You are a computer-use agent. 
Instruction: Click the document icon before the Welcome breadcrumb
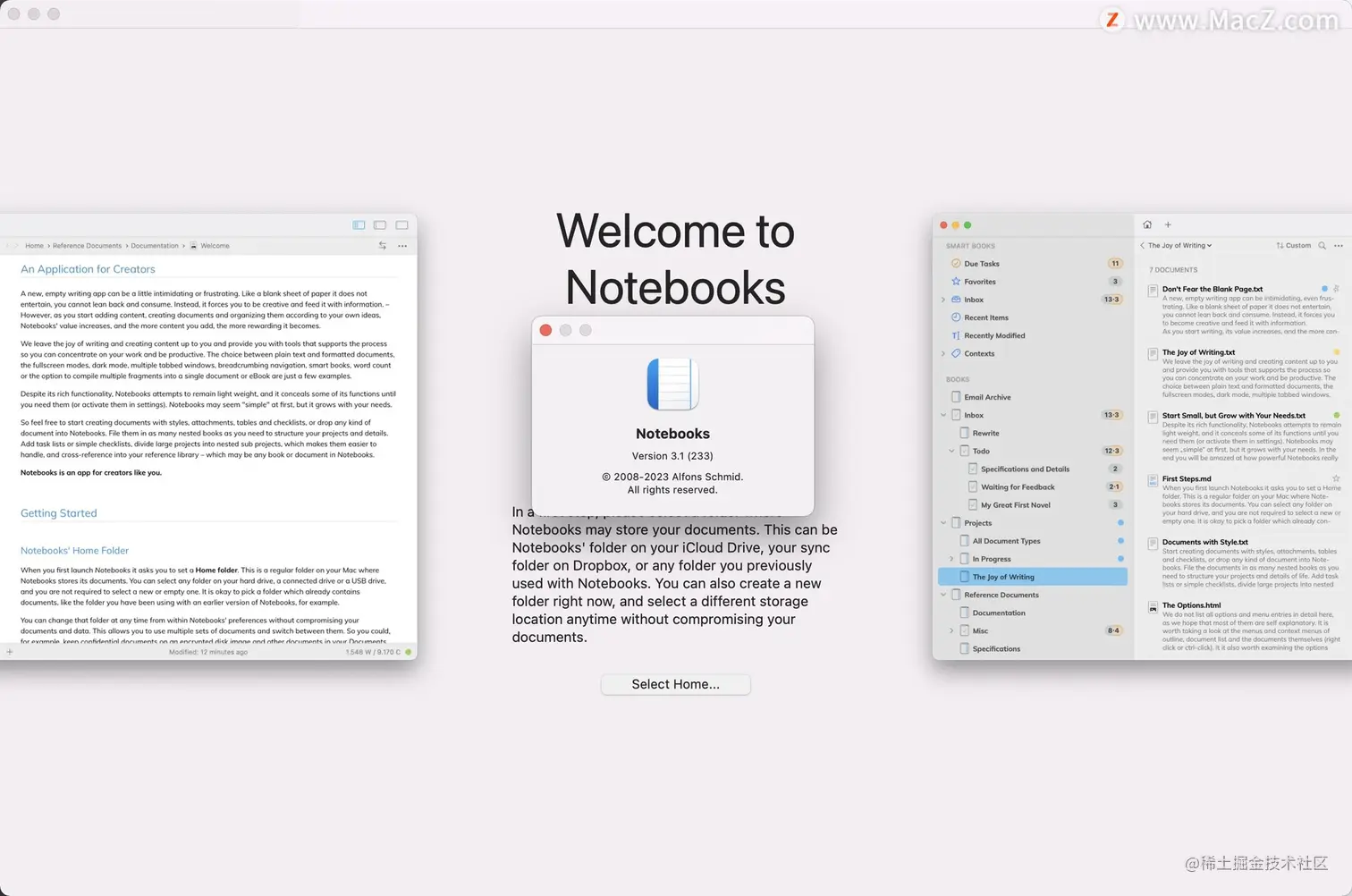(193, 245)
